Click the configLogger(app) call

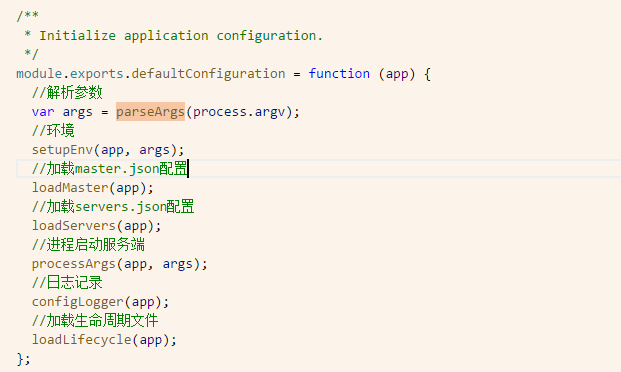click(101, 302)
